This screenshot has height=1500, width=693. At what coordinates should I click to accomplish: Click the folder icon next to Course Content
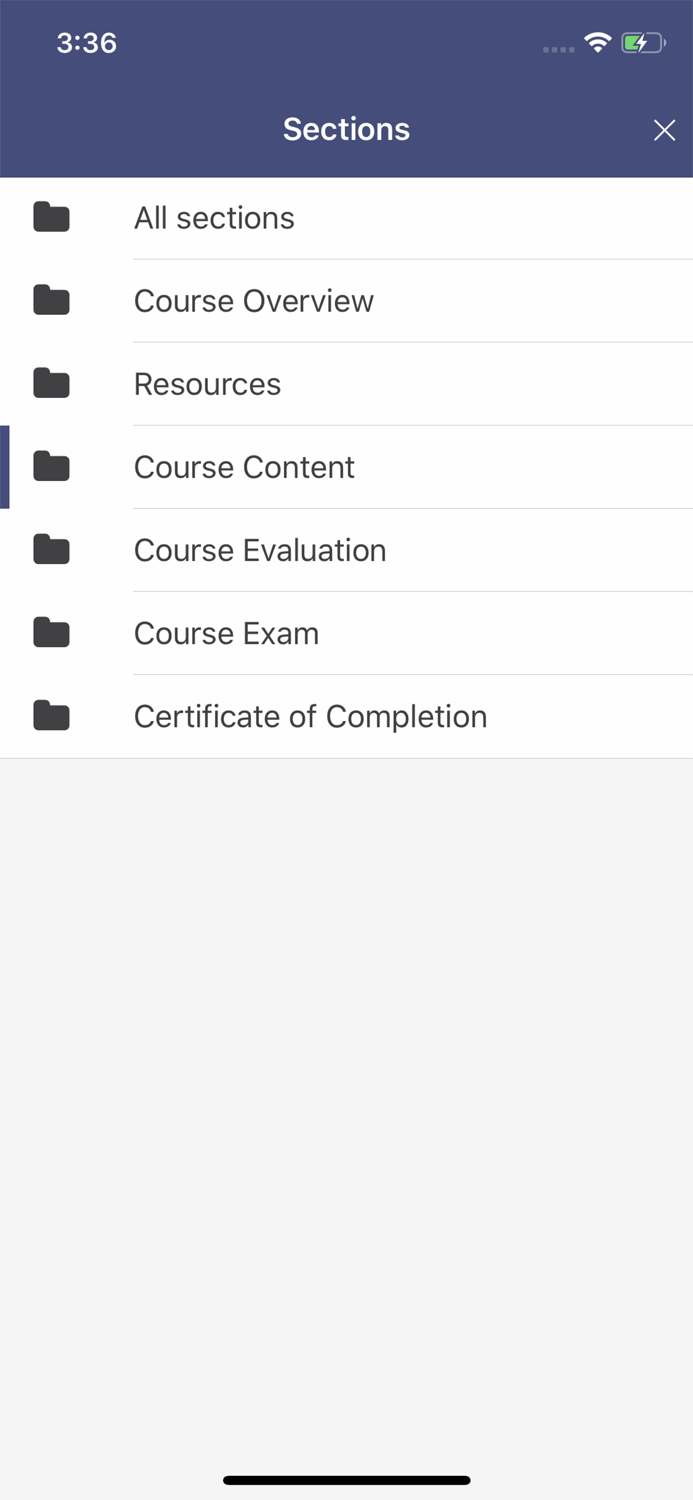51,467
